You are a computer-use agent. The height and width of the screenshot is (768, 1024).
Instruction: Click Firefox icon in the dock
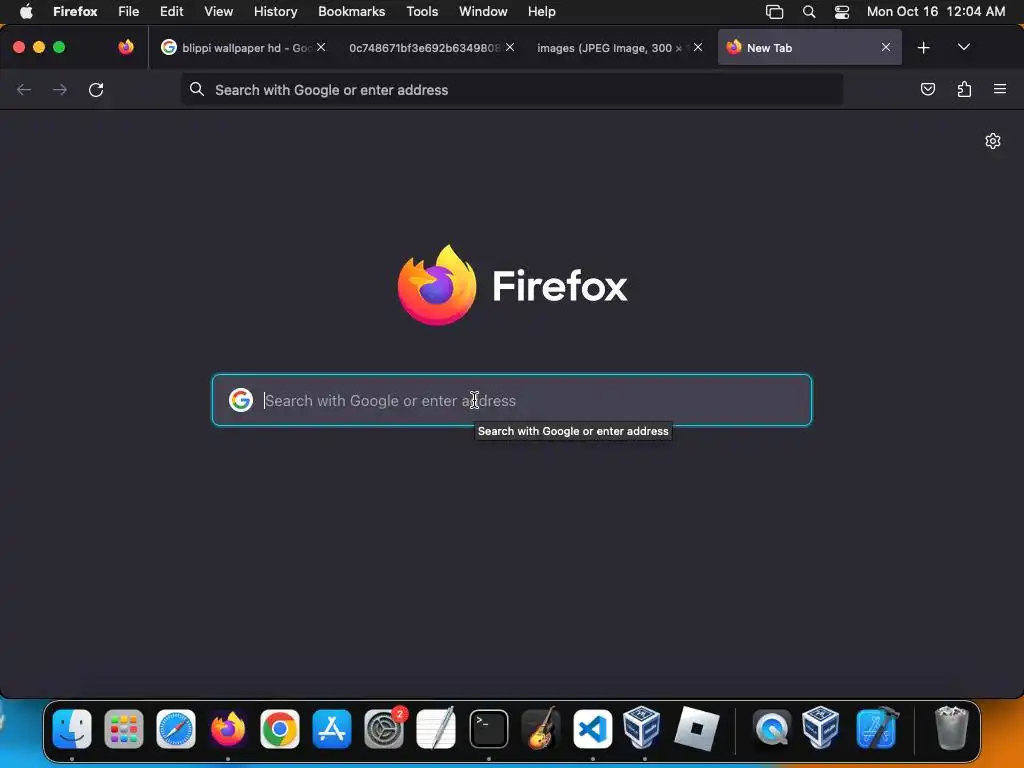tap(228, 729)
